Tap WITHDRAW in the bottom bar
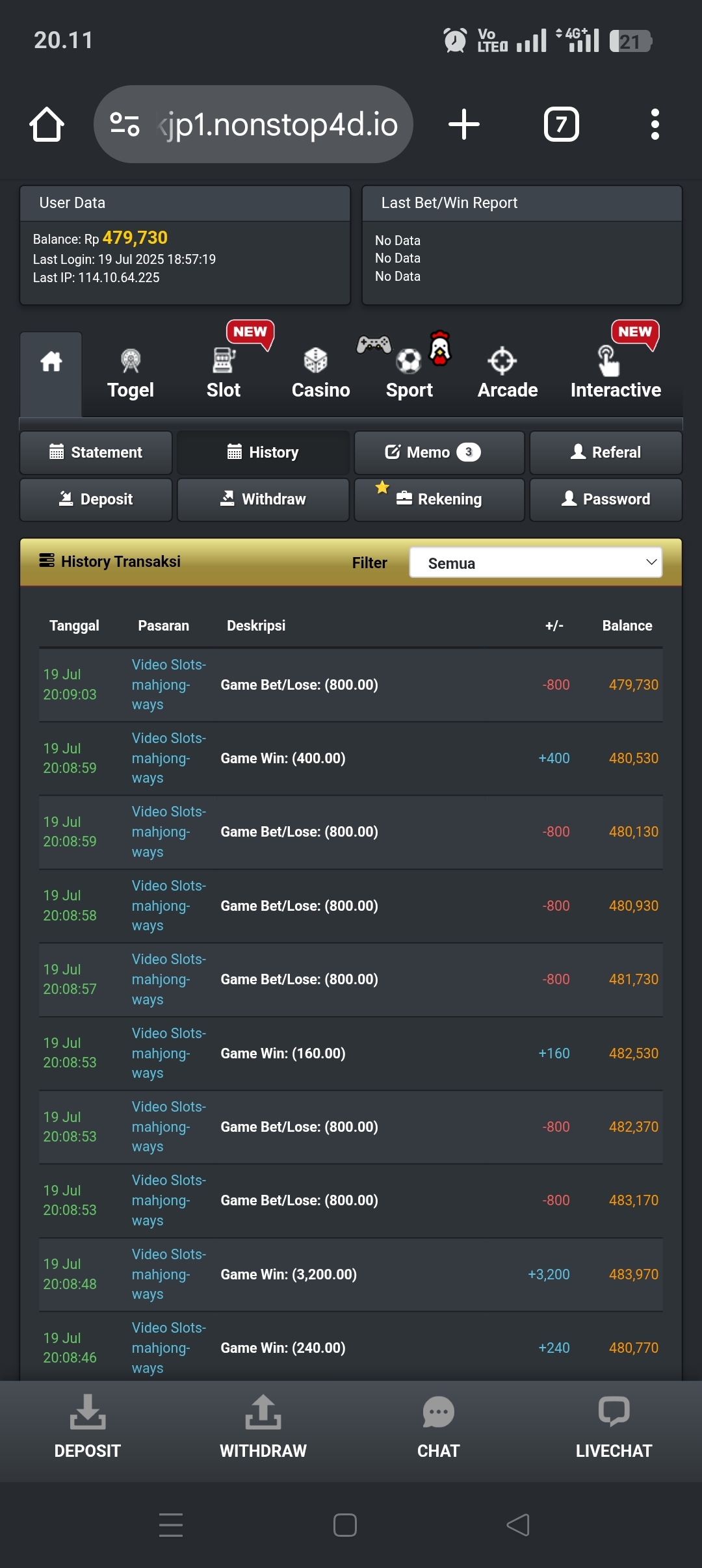Screen dimensions: 702x1568 click(x=263, y=1428)
